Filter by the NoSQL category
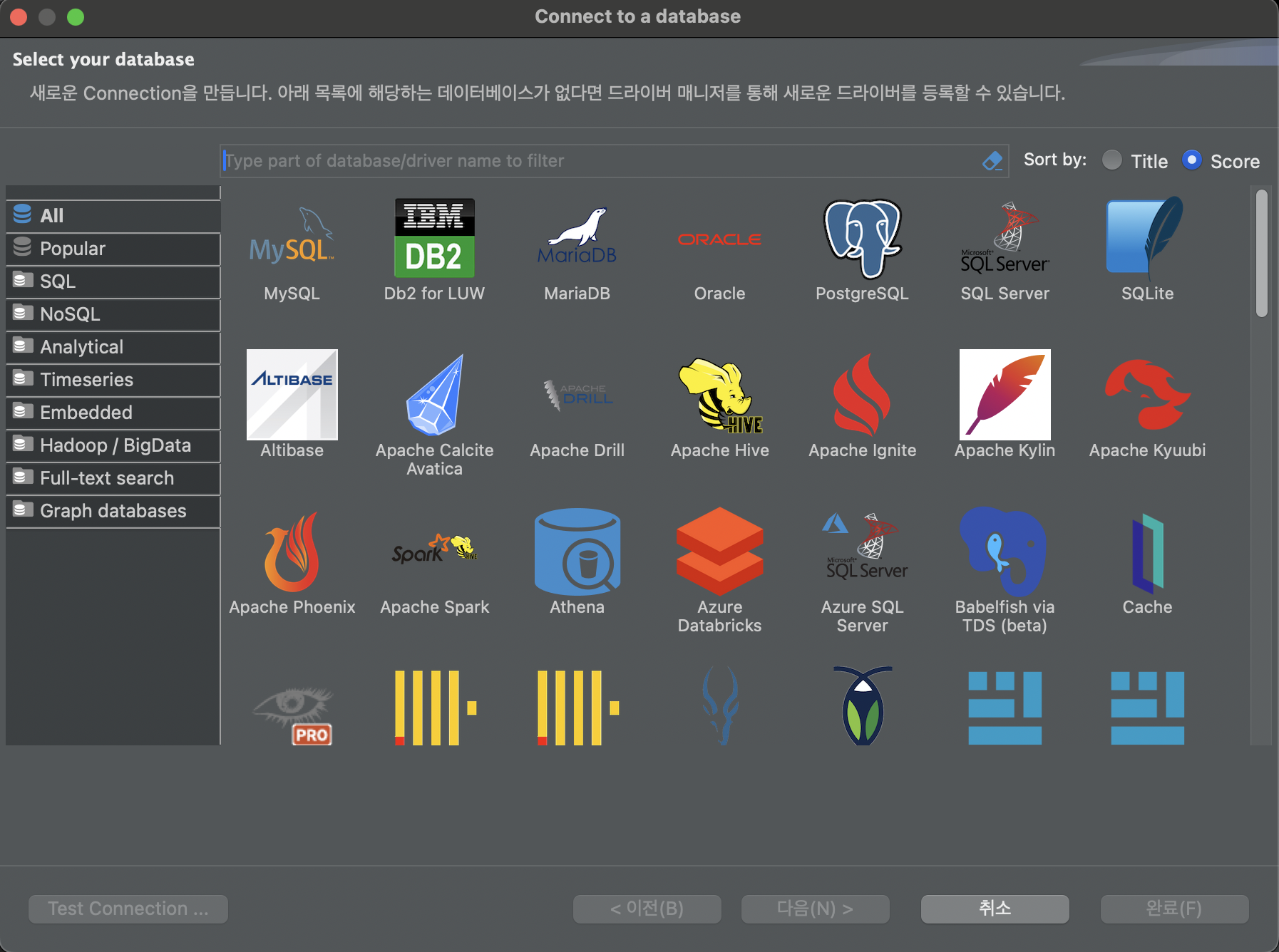The width and height of the screenshot is (1279, 952). (x=113, y=314)
